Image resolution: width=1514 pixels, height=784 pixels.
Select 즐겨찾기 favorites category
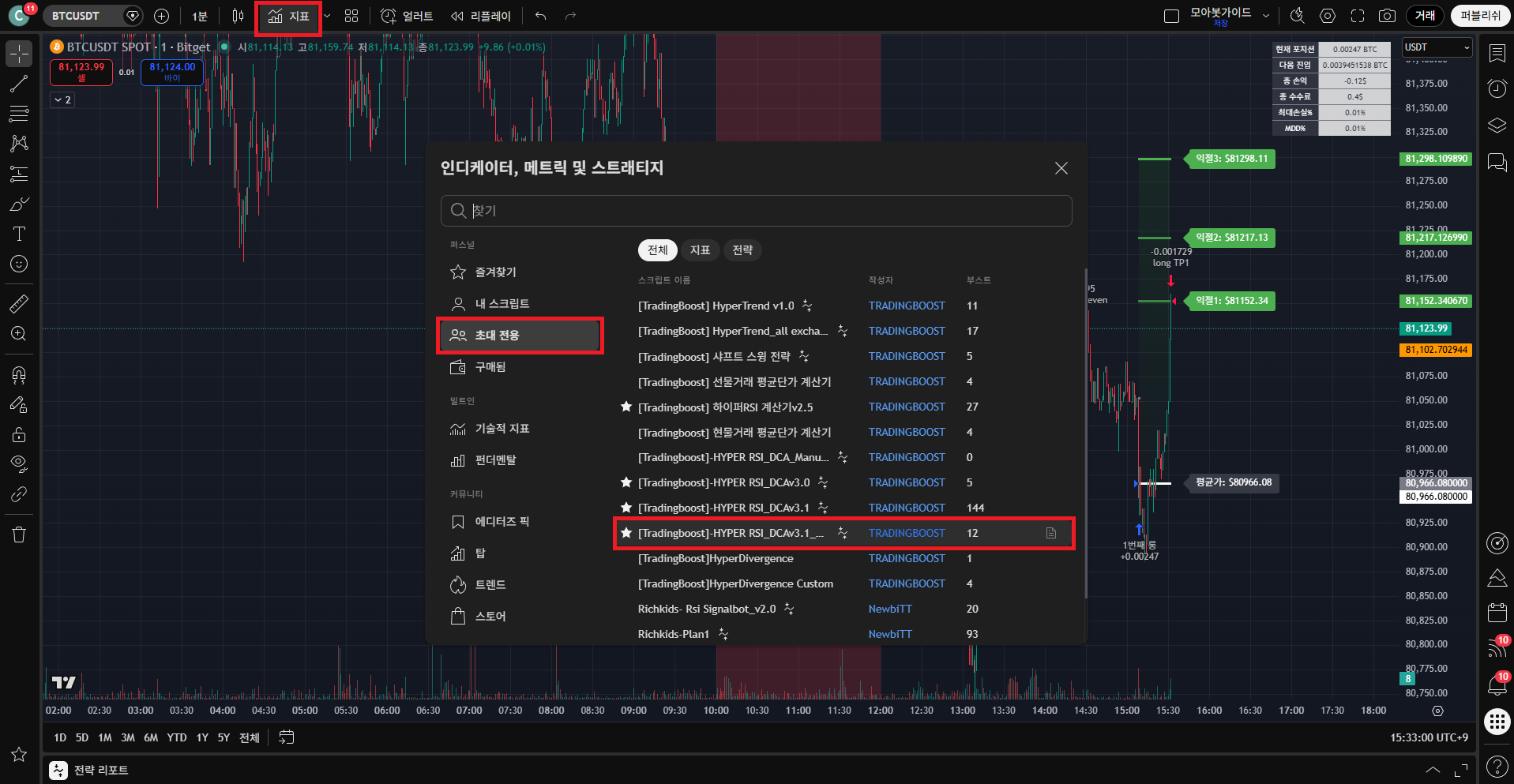pyautogui.click(x=519, y=272)
